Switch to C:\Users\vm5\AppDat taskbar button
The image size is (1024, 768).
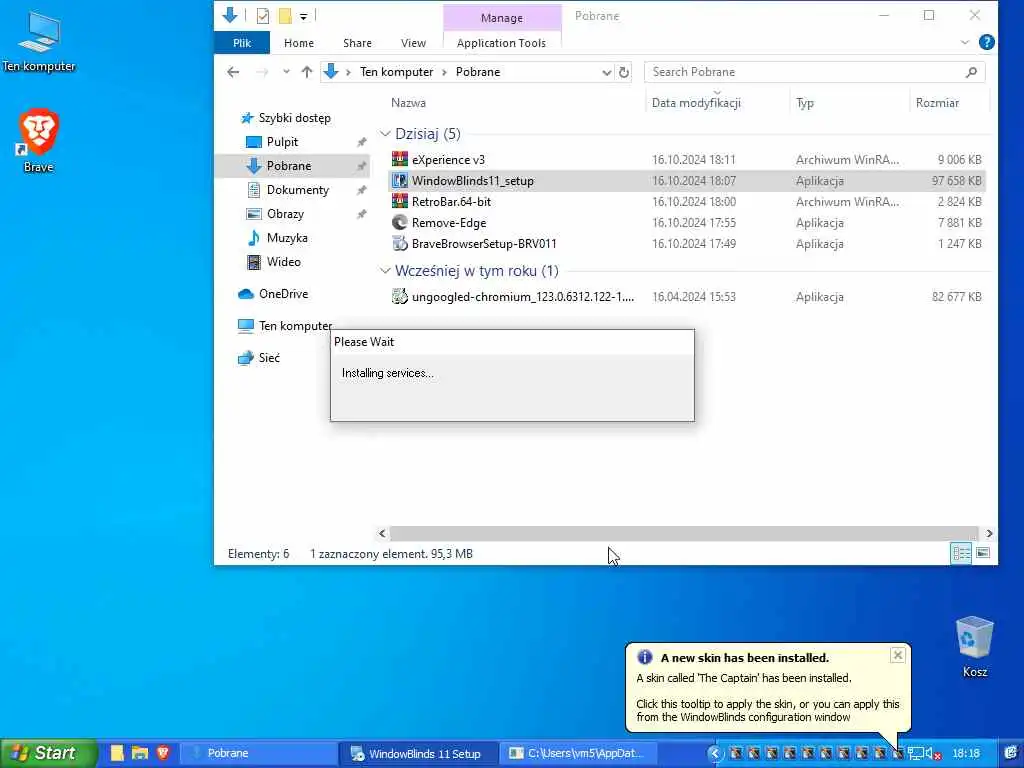[579, 754]
